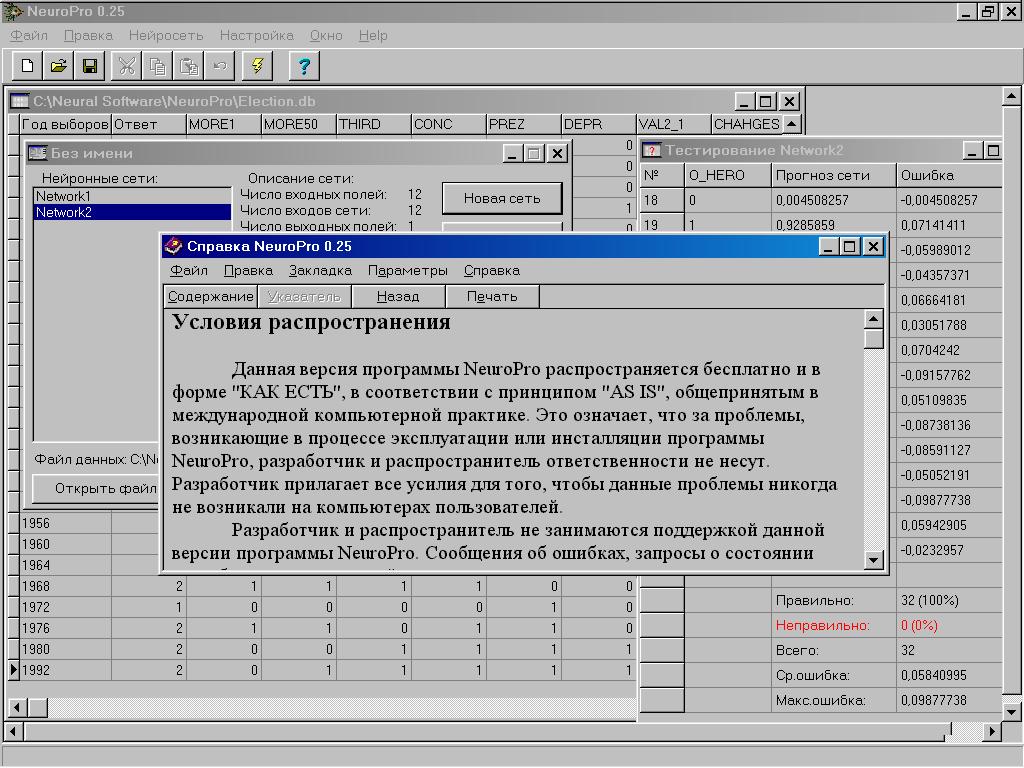
Task: Click the Печать button in help
Action: pos(492,296)
